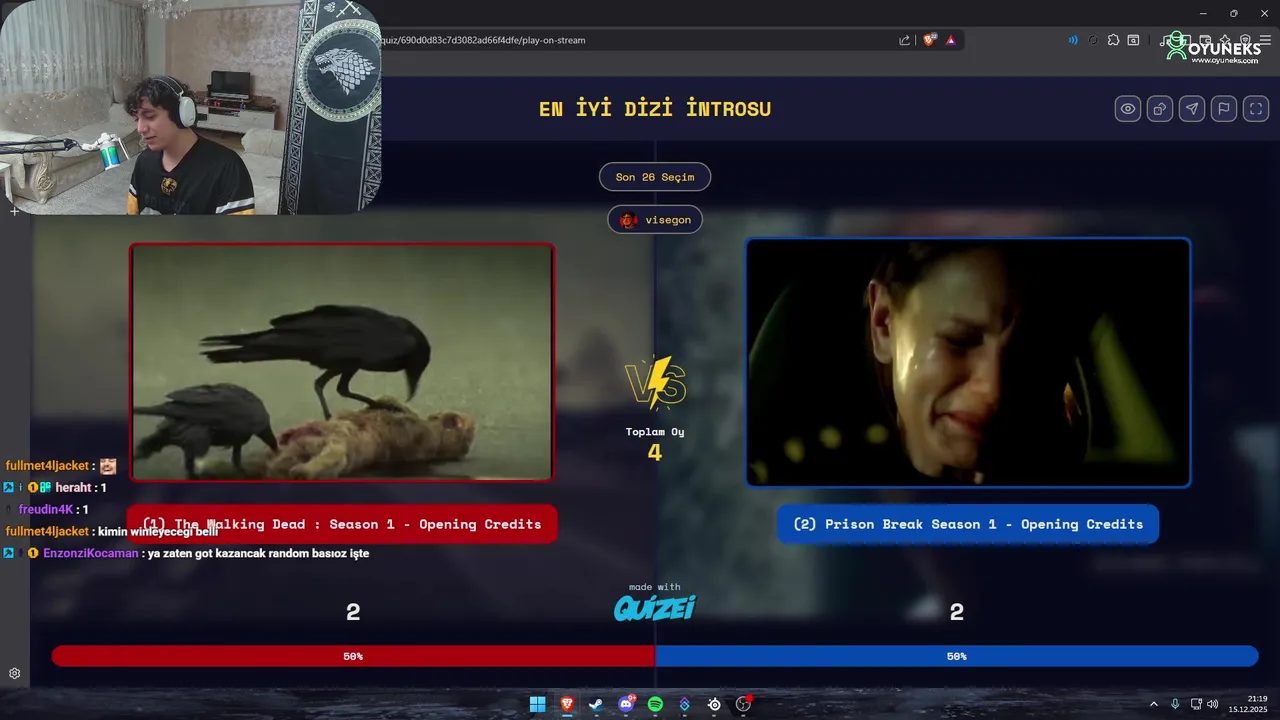Click the yellow lightning VS emblem

tap(655, 383)
